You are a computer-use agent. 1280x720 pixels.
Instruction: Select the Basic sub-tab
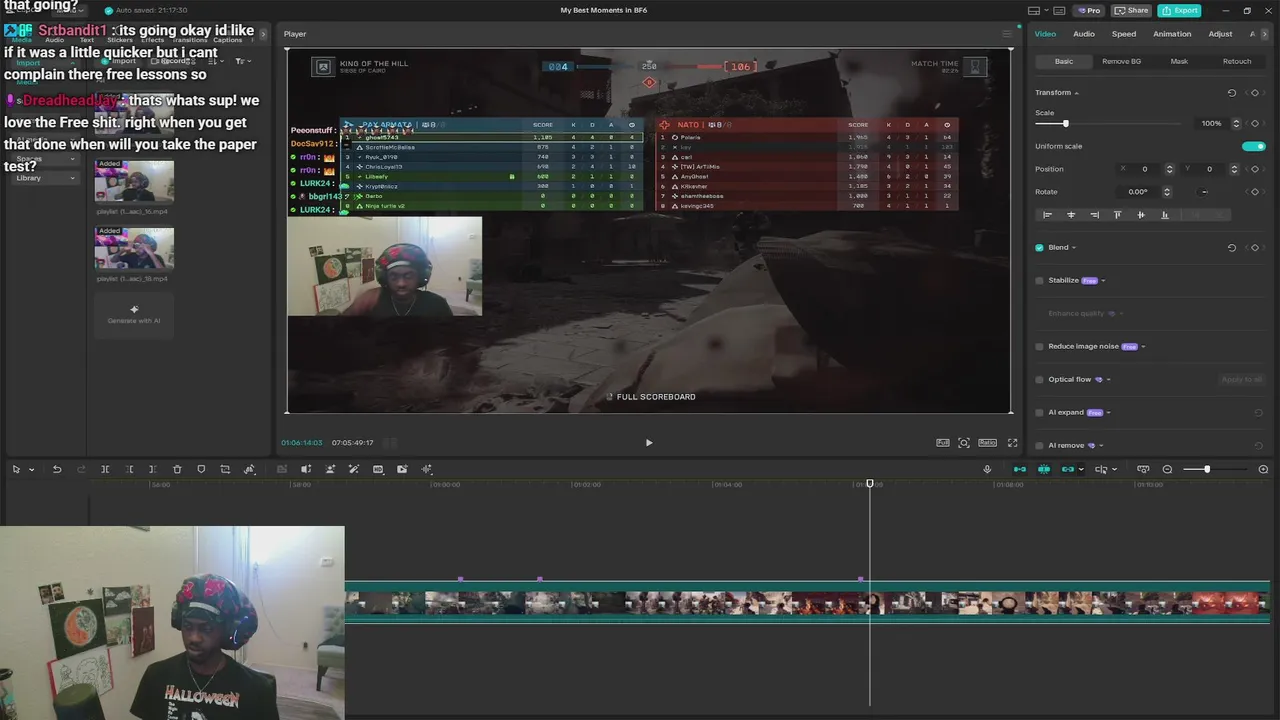click(x=1064, y=61)
